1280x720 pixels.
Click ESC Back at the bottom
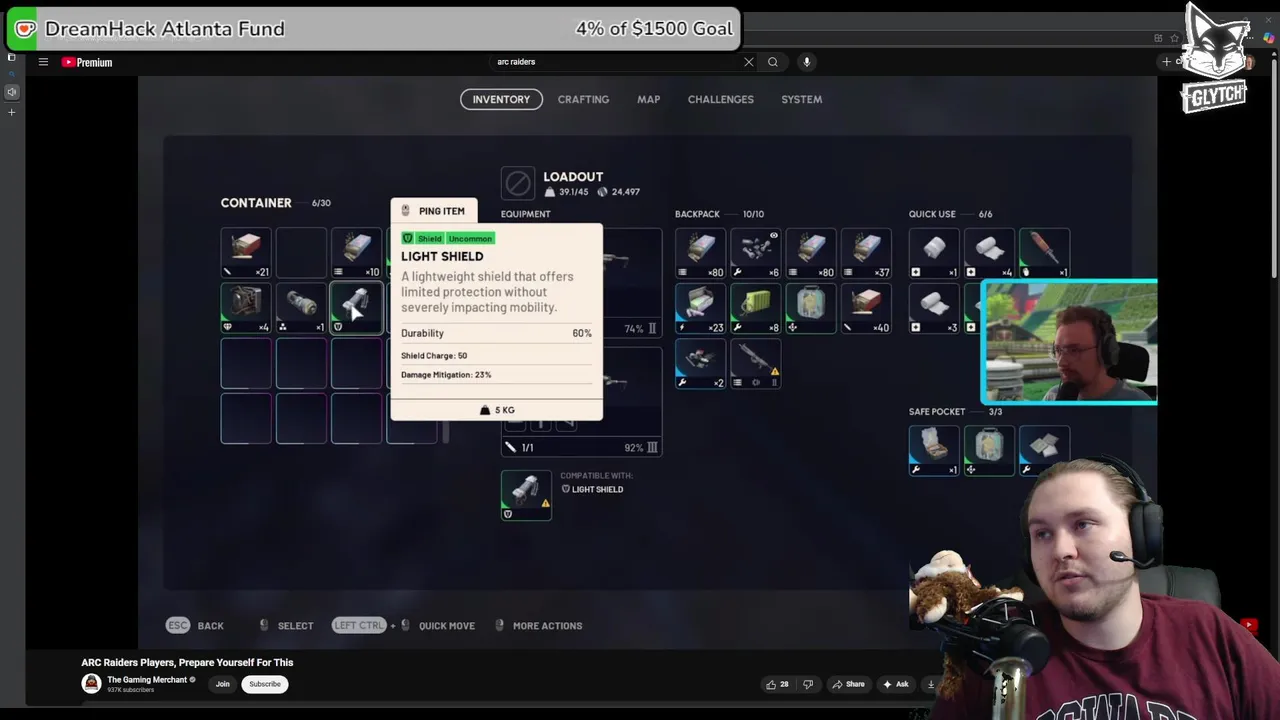click(x=196, y=626)
